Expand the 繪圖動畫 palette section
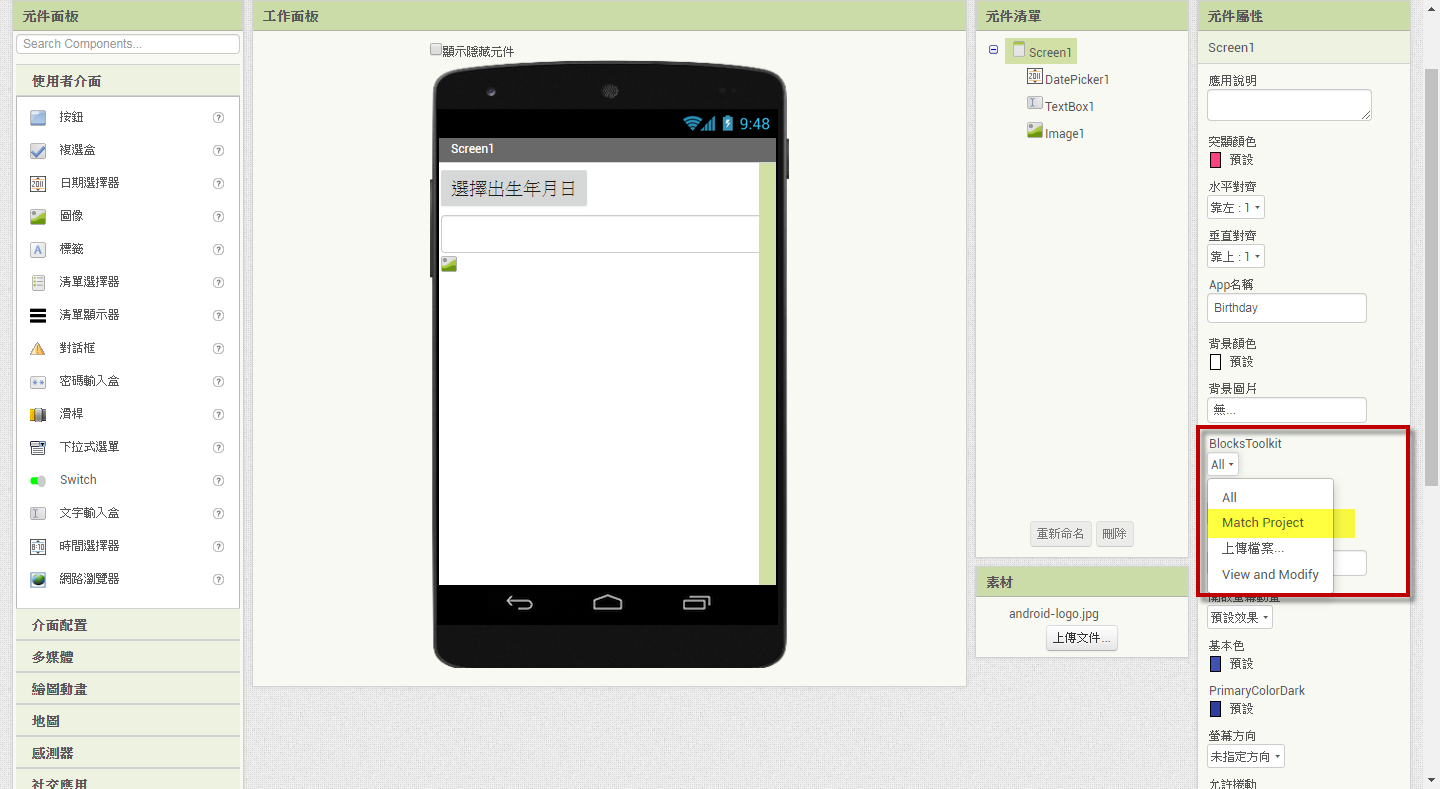1440x789 pixels. click(x=128, y=689)
